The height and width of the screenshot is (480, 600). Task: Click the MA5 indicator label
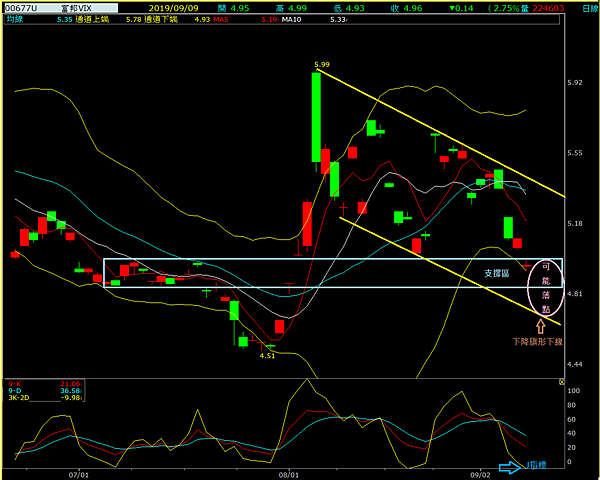tap(221, 19)
